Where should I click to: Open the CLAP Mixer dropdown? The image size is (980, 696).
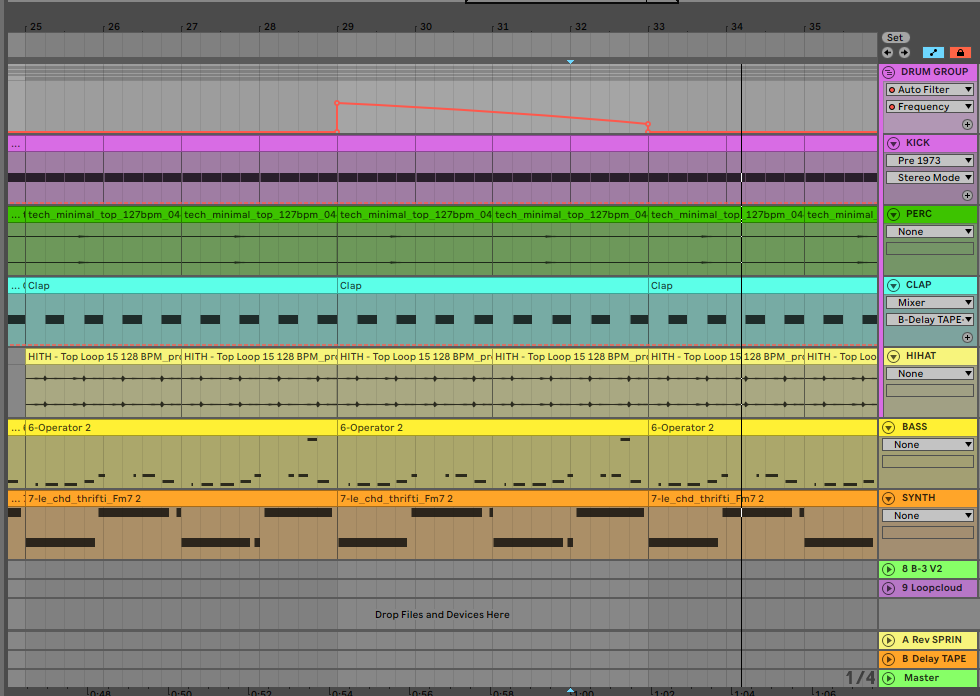929,302
